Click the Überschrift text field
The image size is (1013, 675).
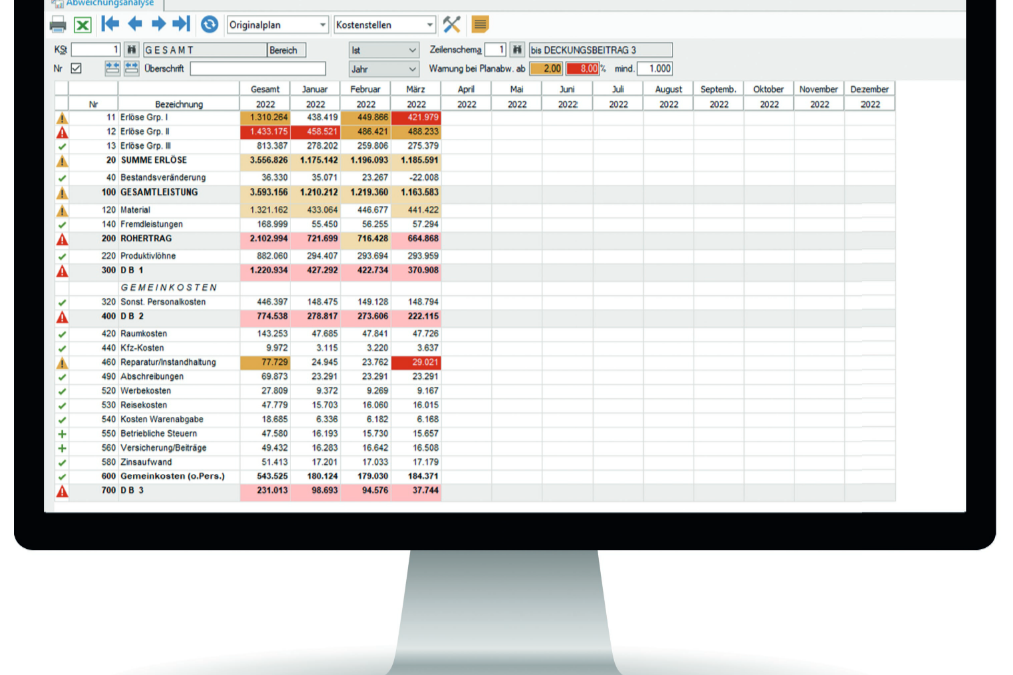pyautogui.click(x=257, y=69)
